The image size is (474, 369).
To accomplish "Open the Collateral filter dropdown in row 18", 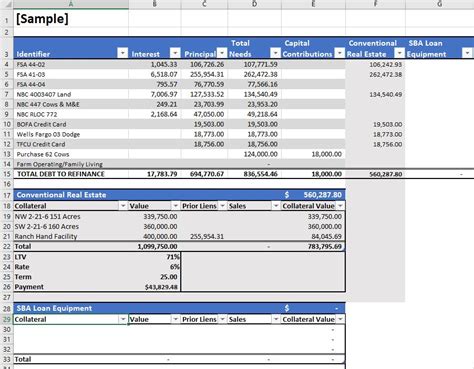I will pos(123,206).
